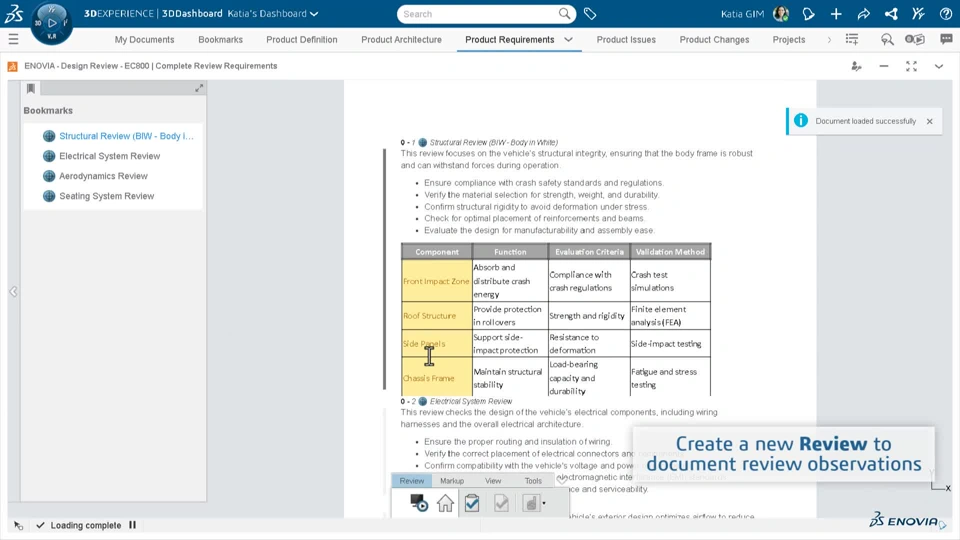Open the hamburger navigation menu

[x=13, y=40]
